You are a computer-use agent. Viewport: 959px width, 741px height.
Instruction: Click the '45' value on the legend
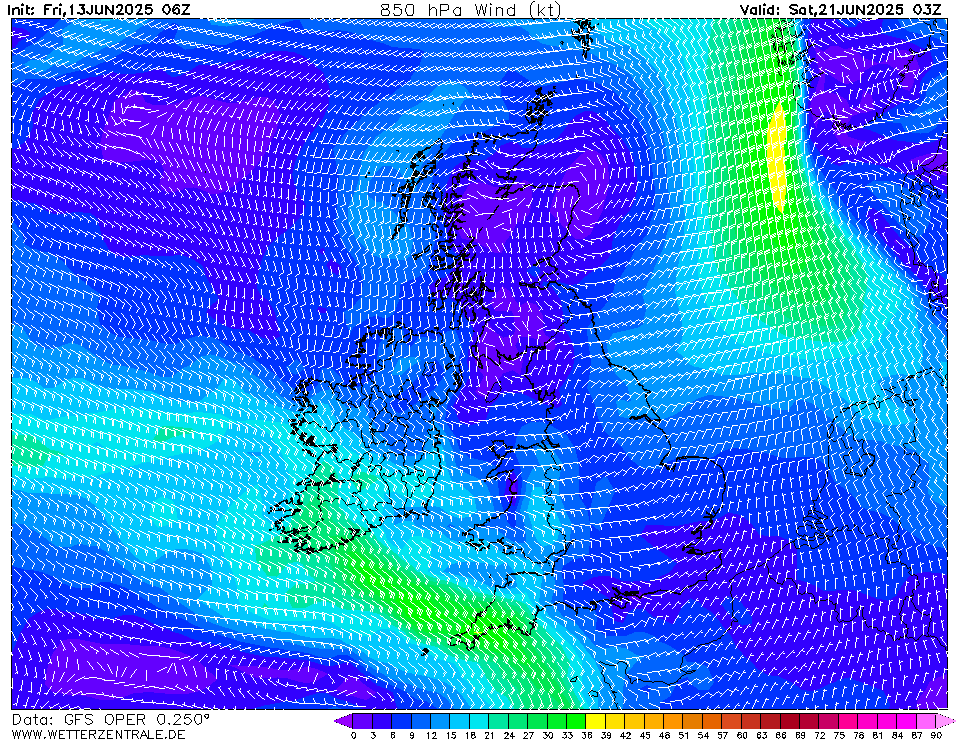(645, 735)
